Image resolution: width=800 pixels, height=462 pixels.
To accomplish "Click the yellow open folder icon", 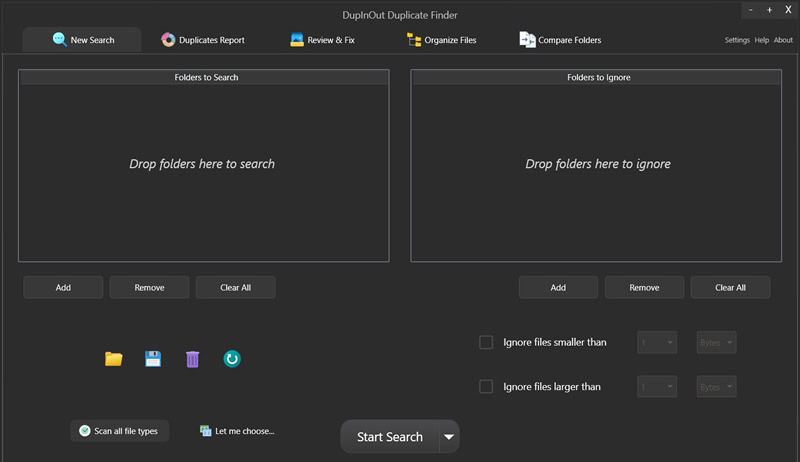I will tap(113, 359).
